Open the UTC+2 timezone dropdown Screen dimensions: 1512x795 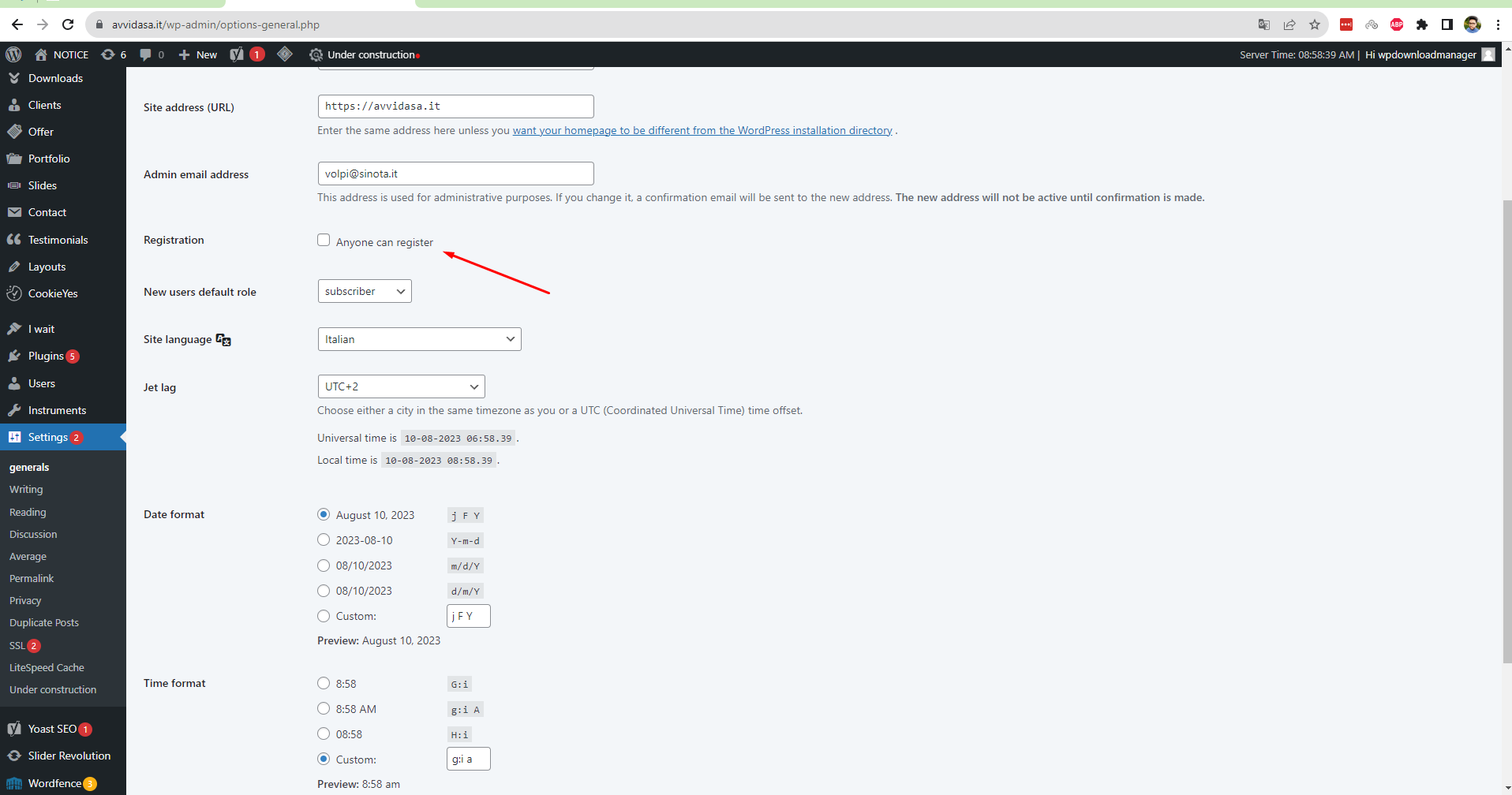[401, 386]
